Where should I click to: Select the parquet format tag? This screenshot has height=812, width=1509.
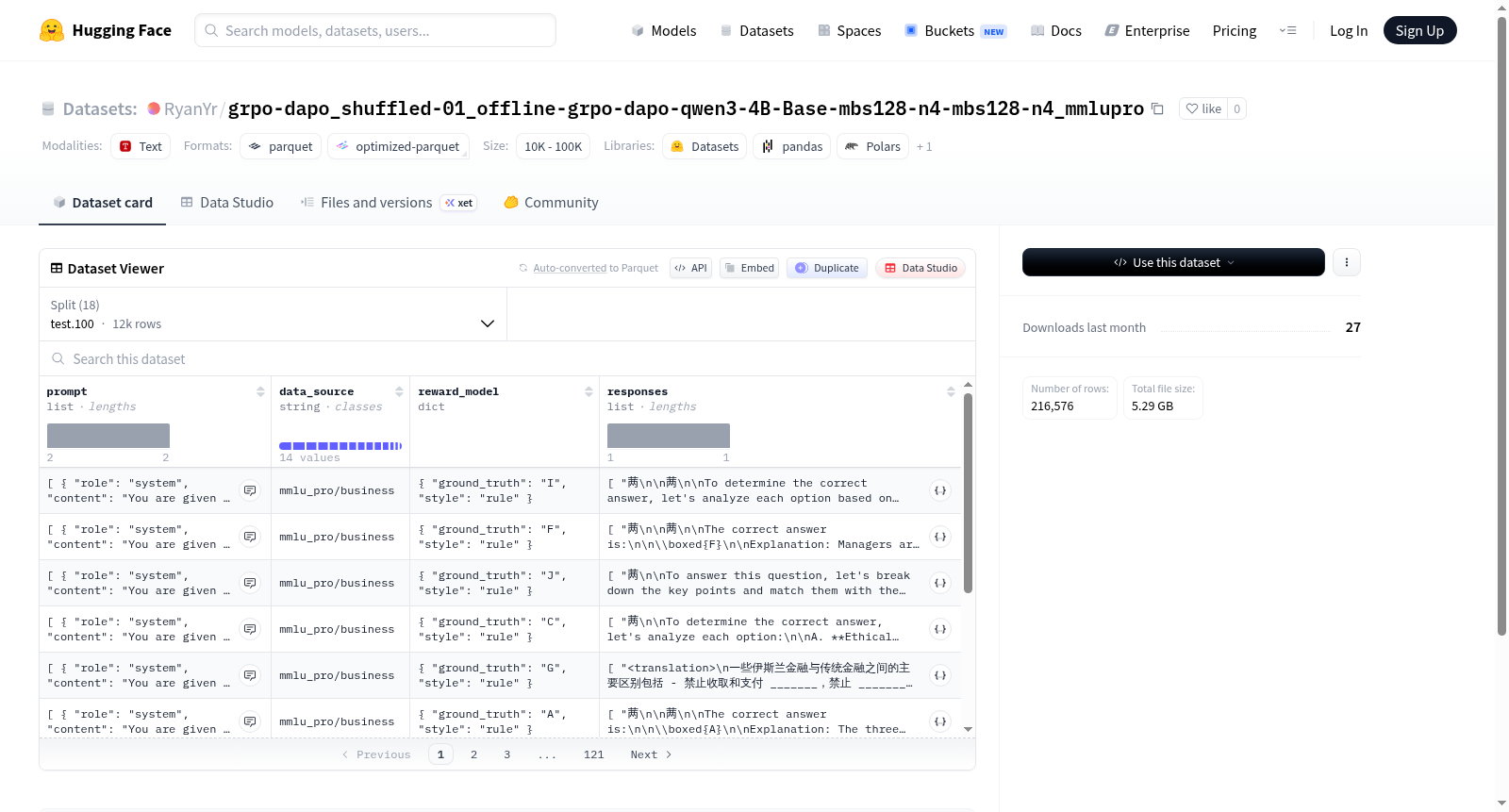(281, 146)
